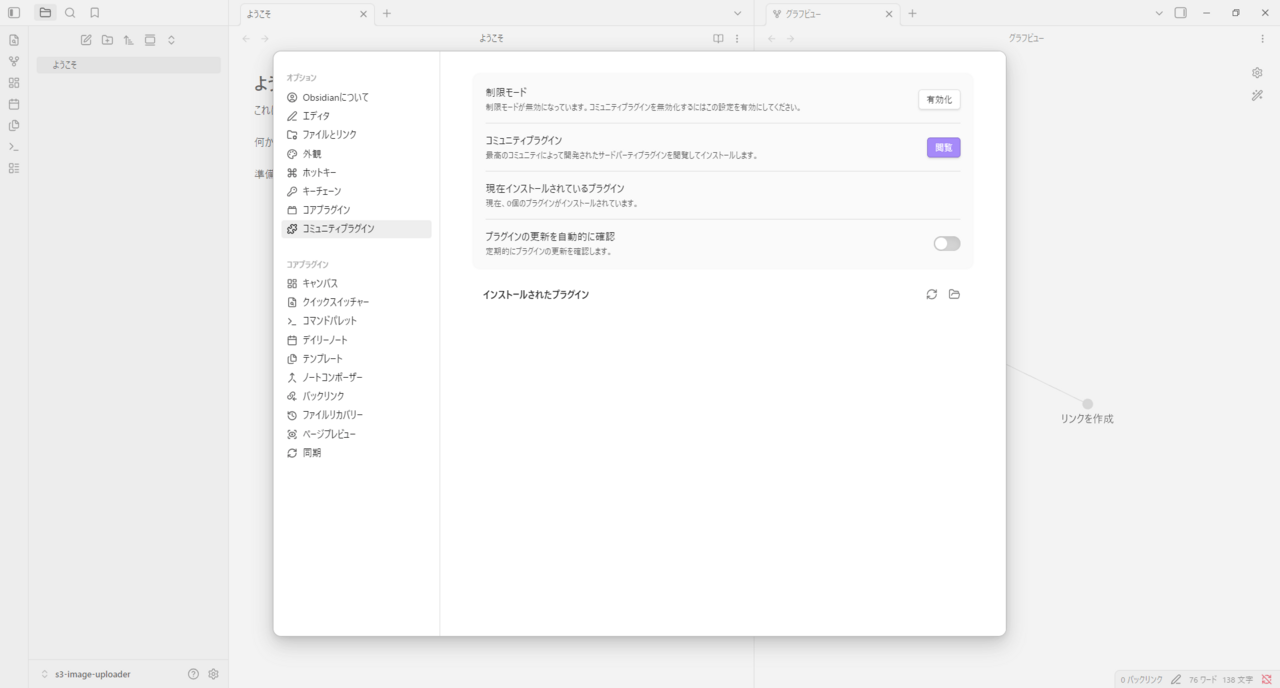
Task: Click the 有効化 restricted mode button
Action: (939, 99)
